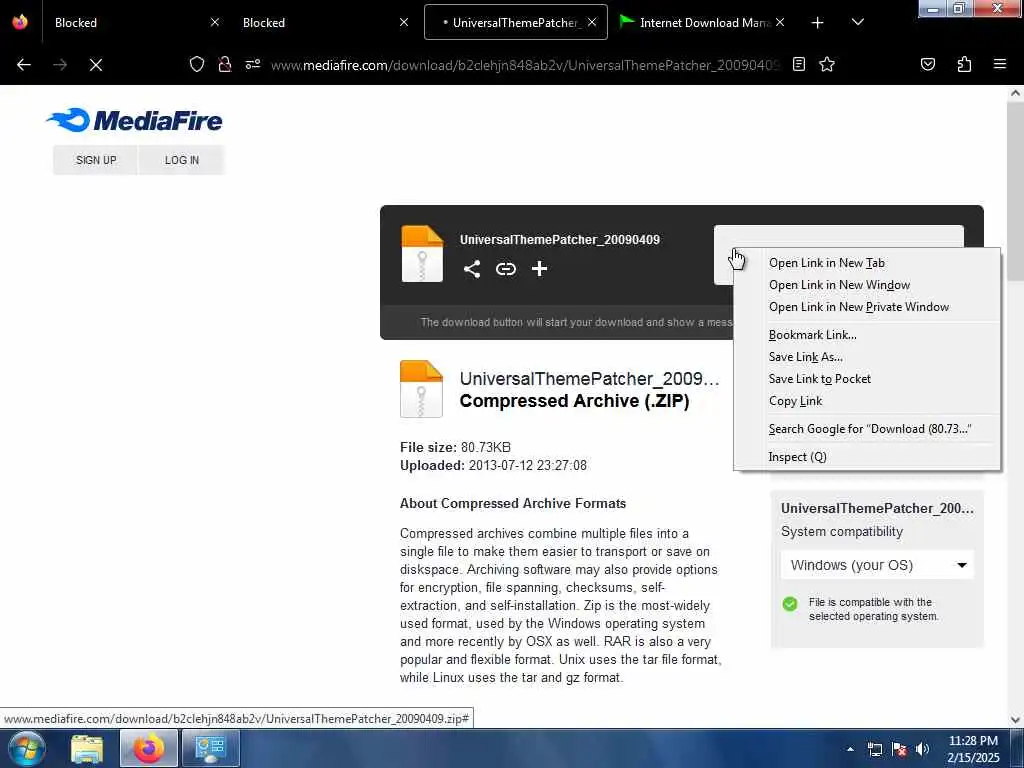Choose Inspect (Q) menu entry
The height and width of the screenshot is (768, 1024).
867,457
